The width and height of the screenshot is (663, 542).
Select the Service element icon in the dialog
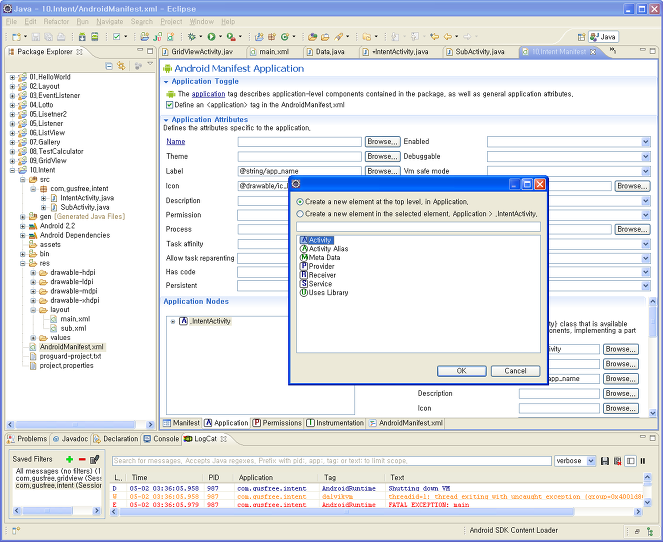point(304,284)
